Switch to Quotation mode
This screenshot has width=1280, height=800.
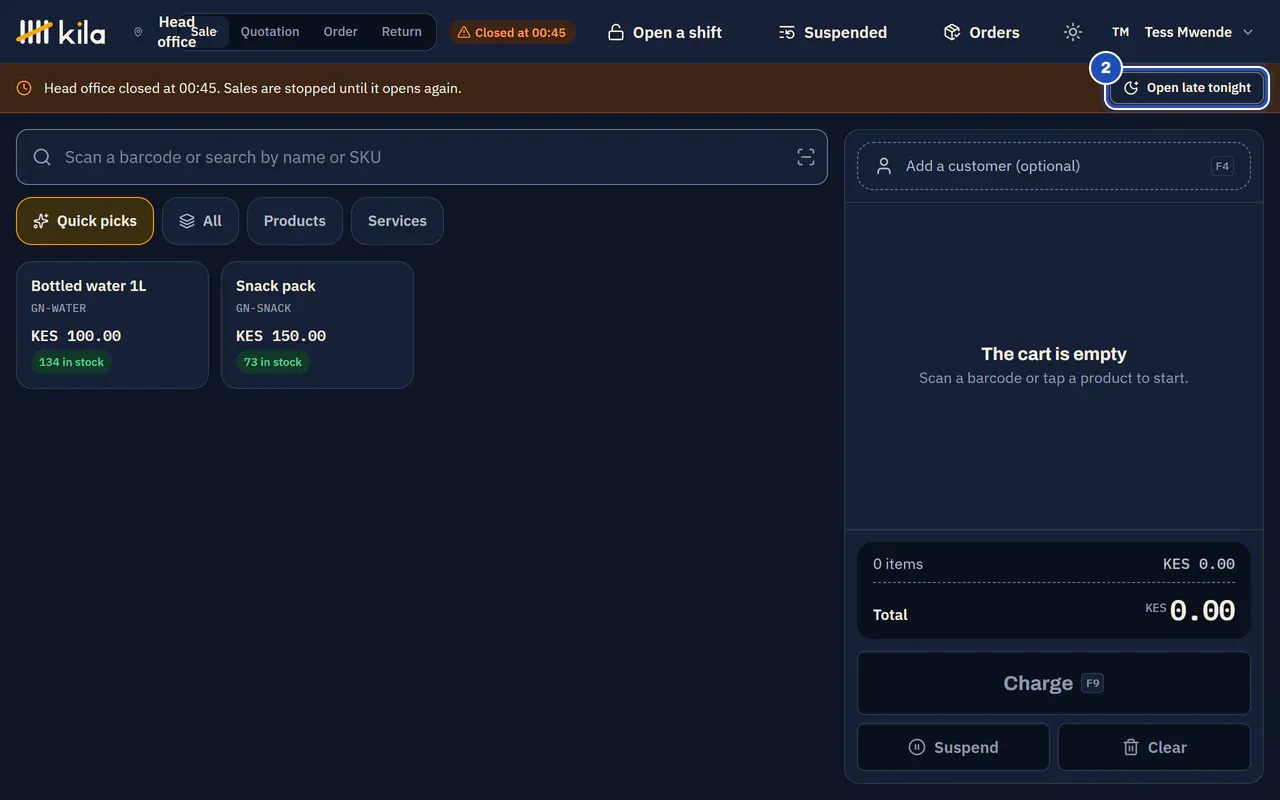click(x=270, y=32)
